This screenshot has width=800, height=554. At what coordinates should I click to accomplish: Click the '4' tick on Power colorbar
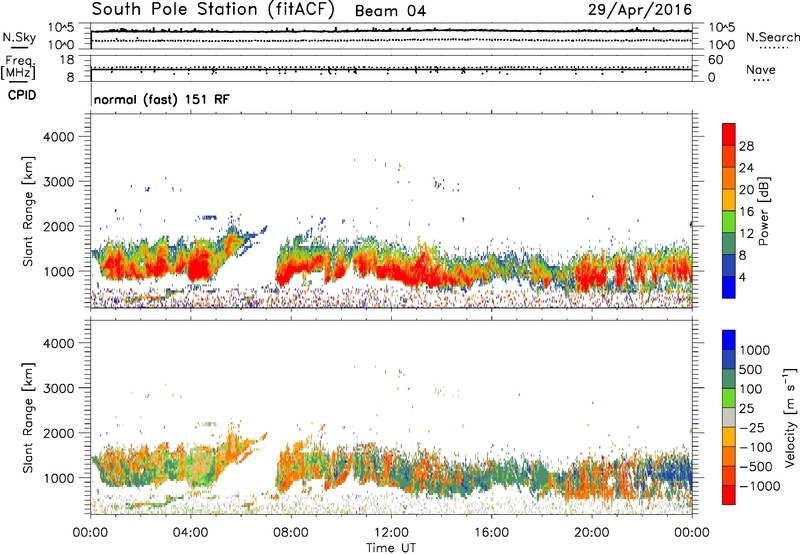tap(742, 277)
